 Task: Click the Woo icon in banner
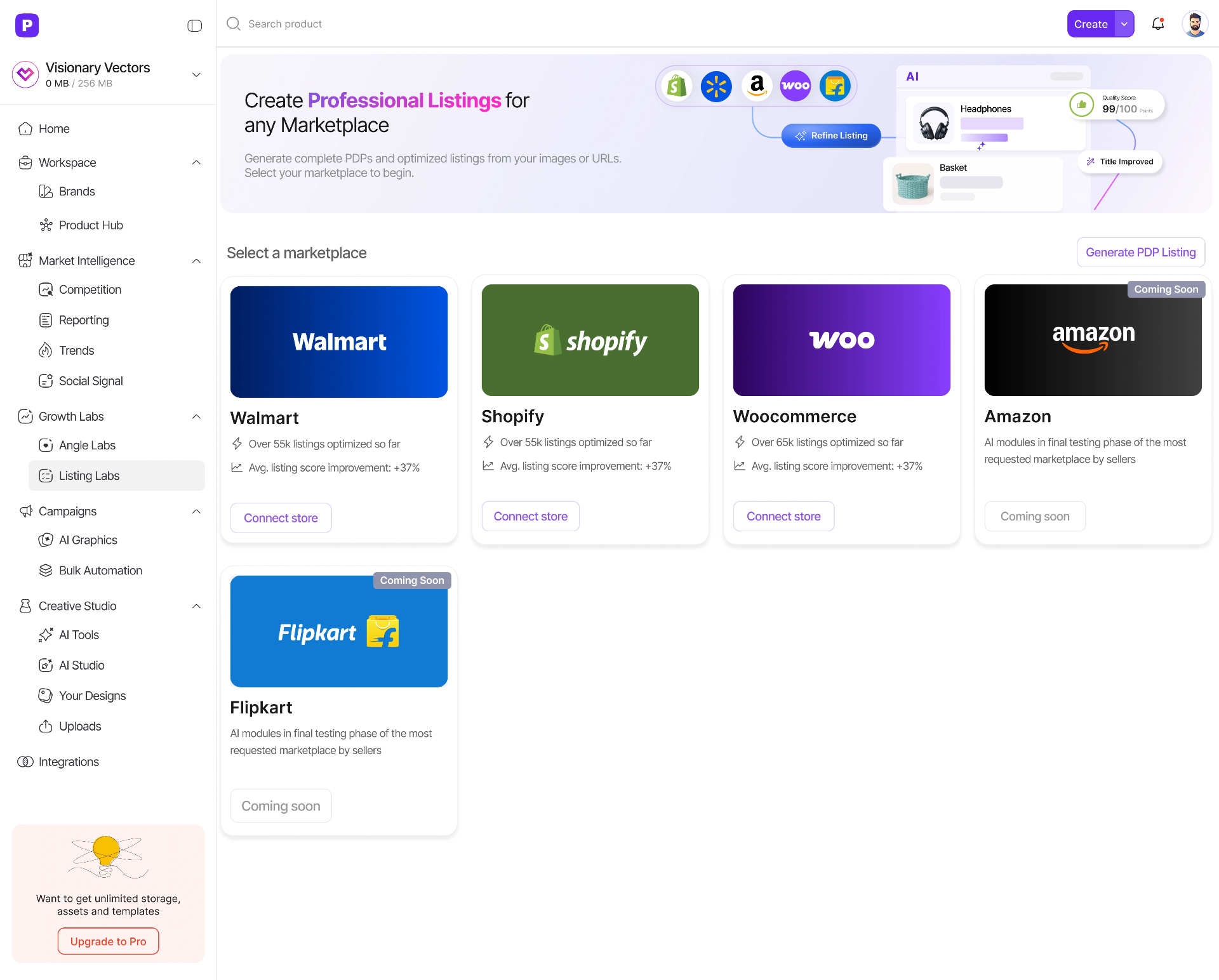pos(796,86)
